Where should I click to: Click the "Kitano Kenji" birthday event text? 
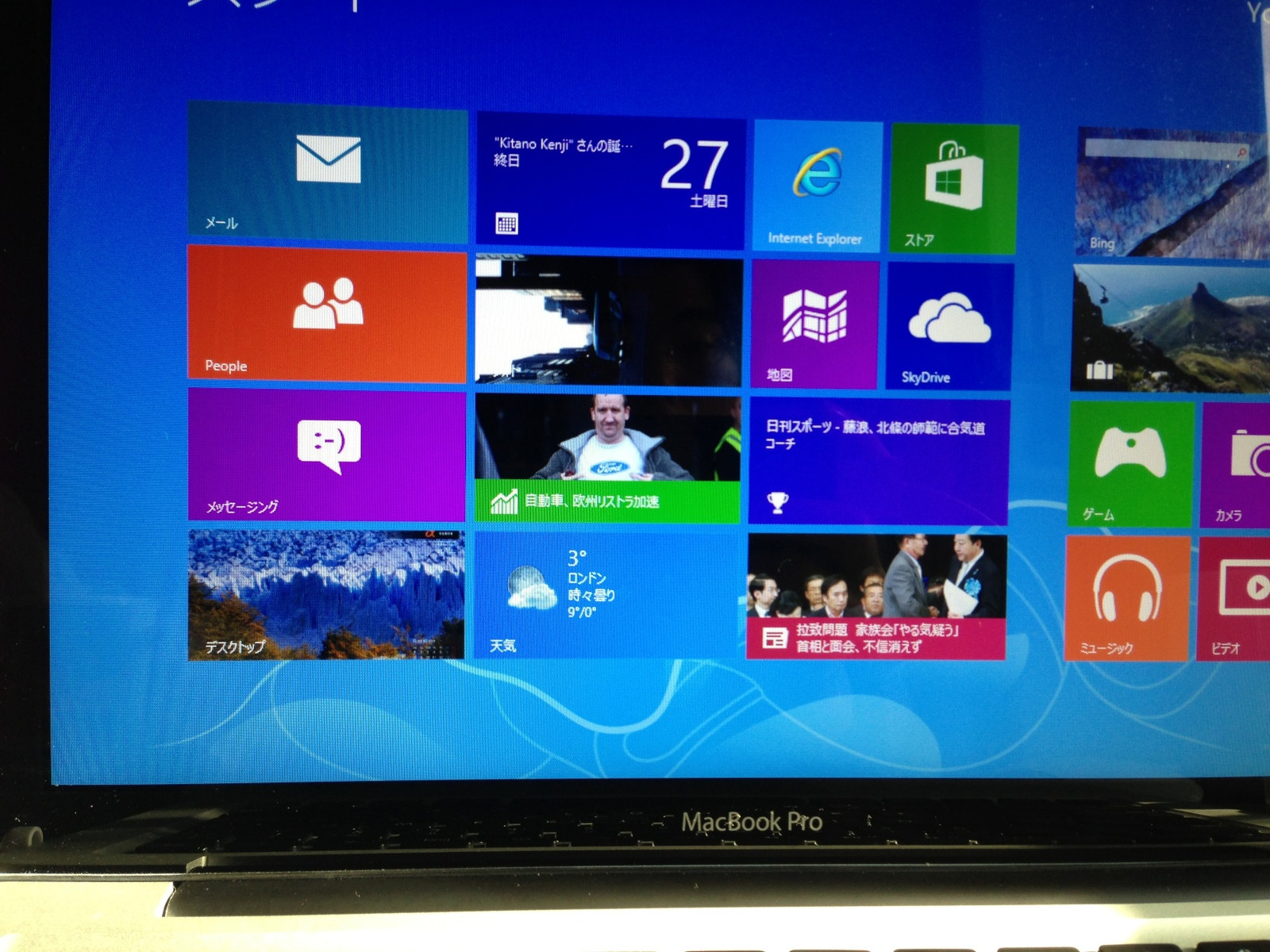(564, 144)
